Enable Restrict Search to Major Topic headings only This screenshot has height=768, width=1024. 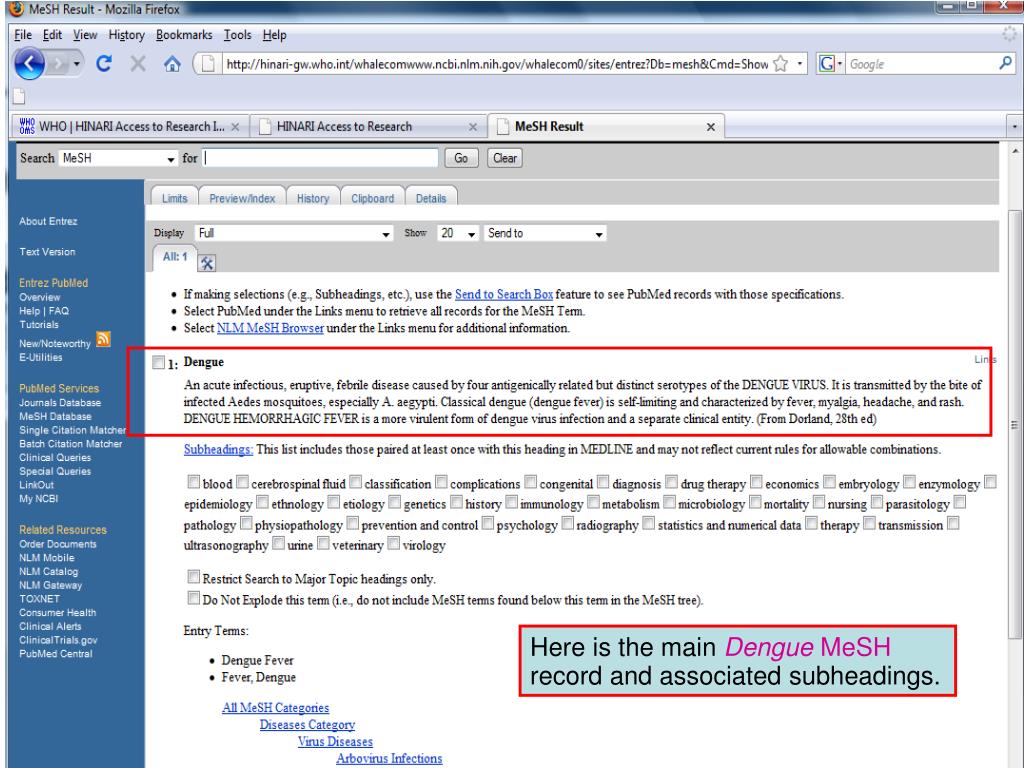click(193, 577)
